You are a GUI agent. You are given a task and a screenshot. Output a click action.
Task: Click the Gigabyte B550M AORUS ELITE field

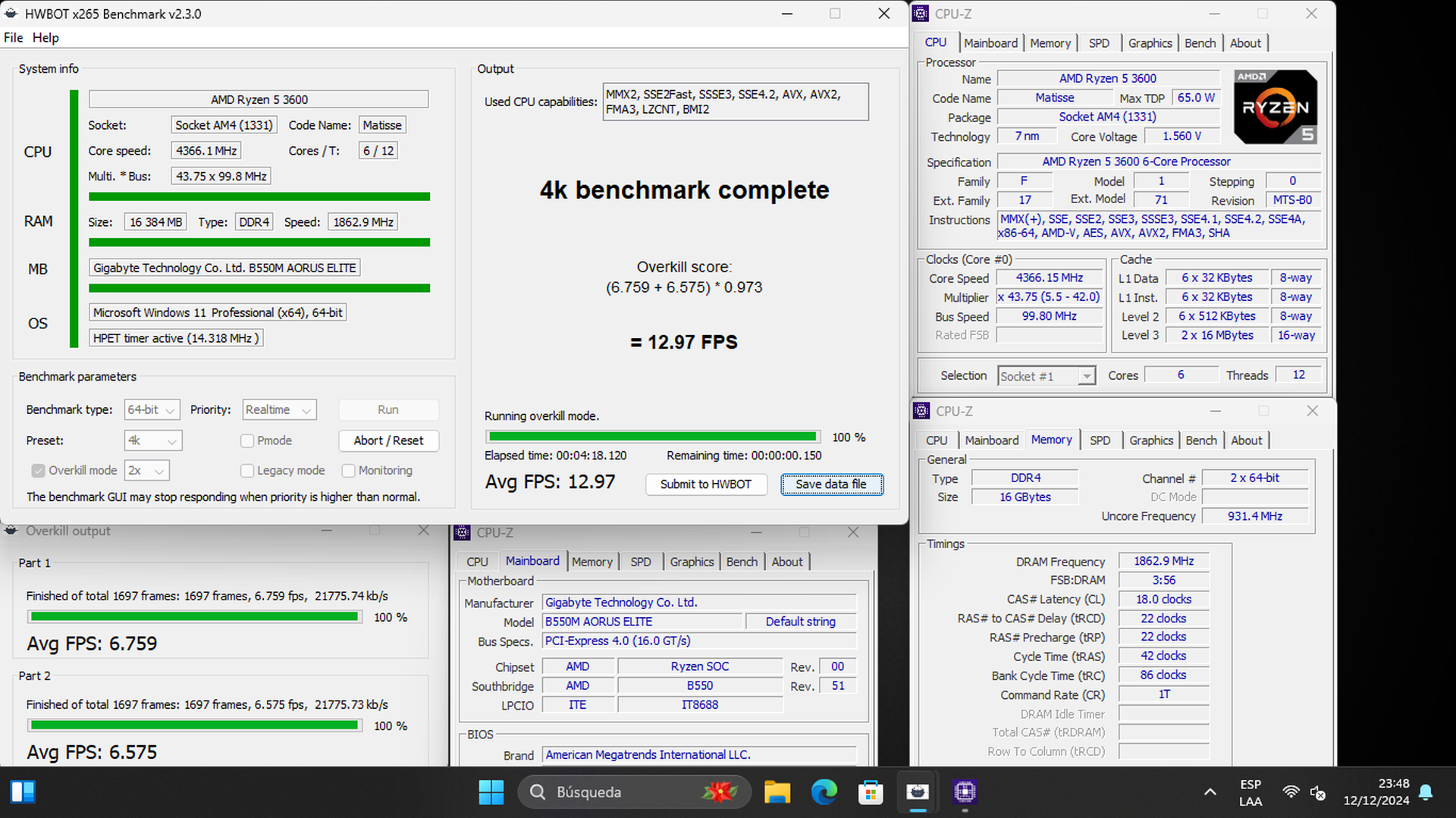click(224, 268)
